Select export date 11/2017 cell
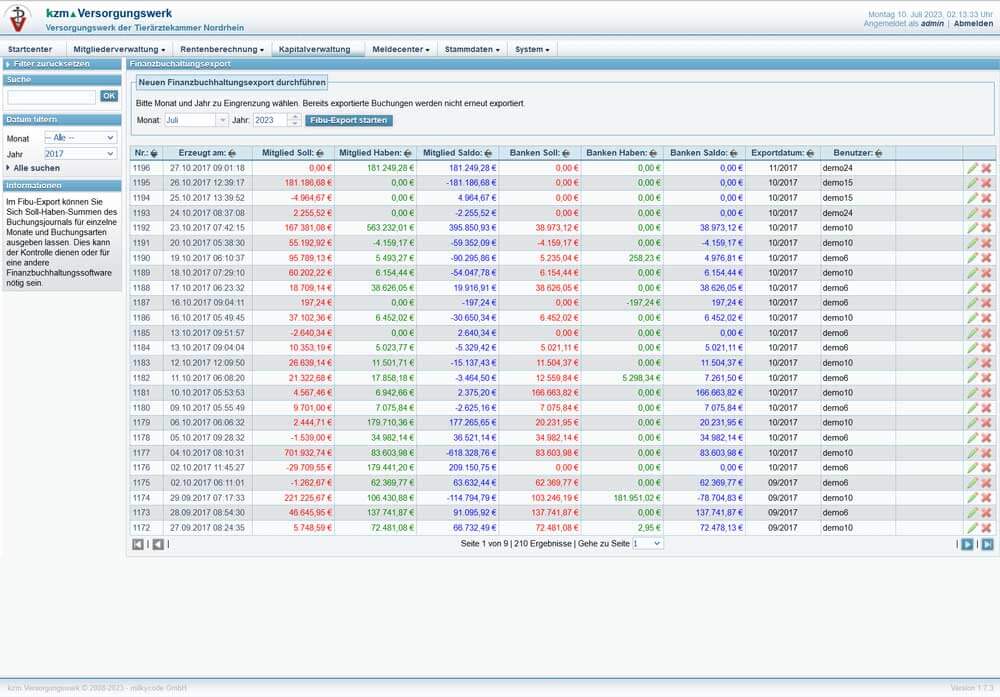 783,168
